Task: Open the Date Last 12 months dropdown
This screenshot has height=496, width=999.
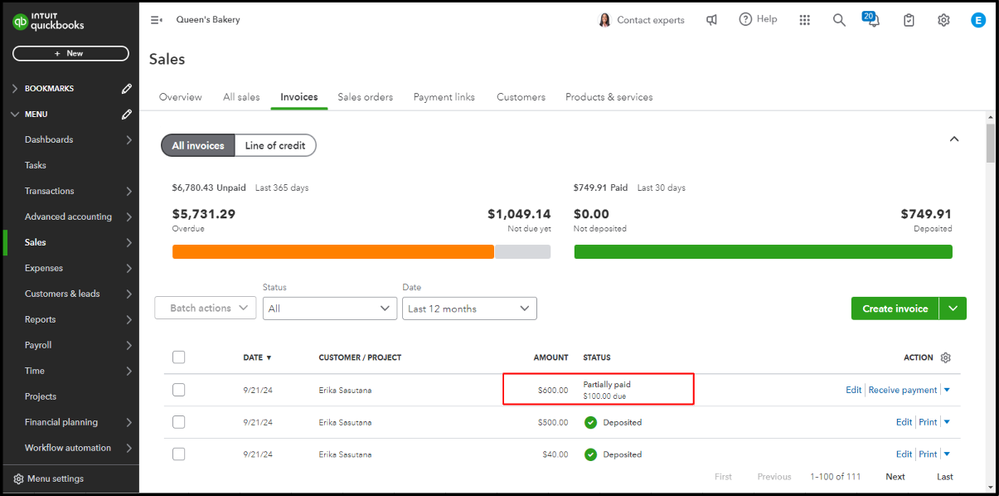Action: 470,308
